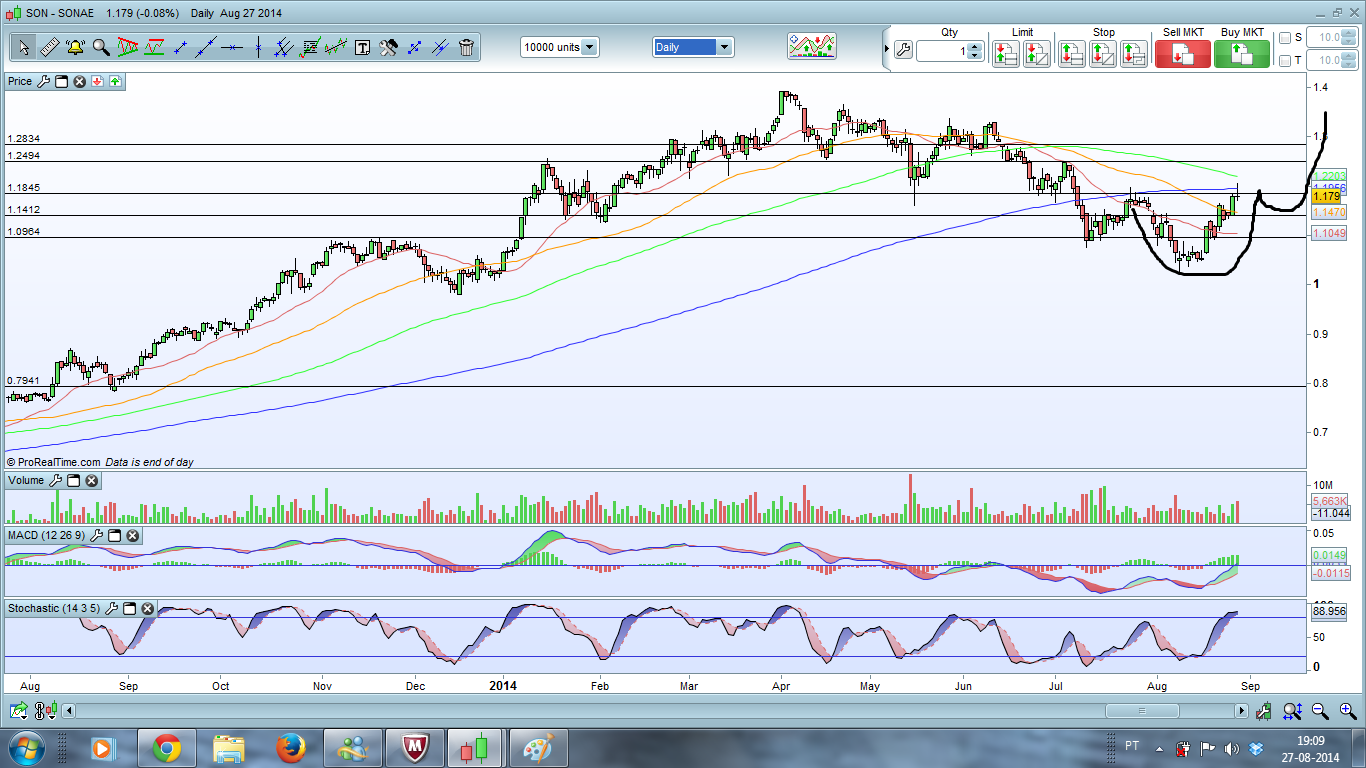Open the indicators chart button
Screen dimensions: 1366x768
click(x=811, y=46)
